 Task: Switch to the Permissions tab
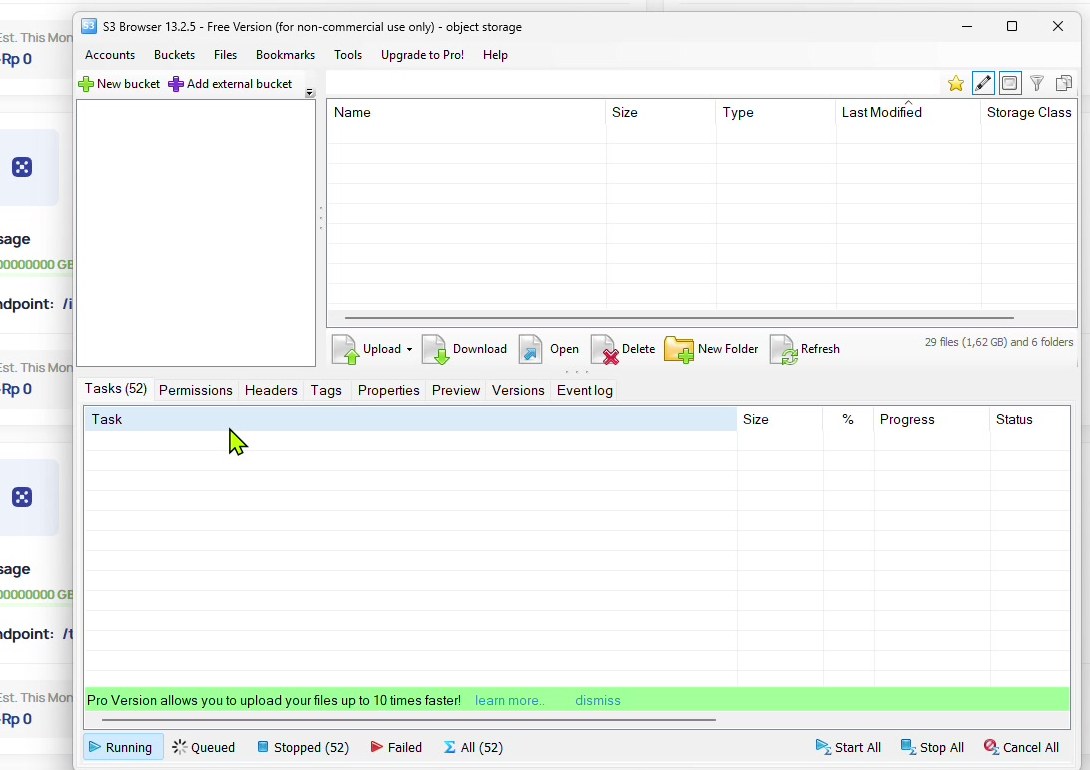click(195, 391)
